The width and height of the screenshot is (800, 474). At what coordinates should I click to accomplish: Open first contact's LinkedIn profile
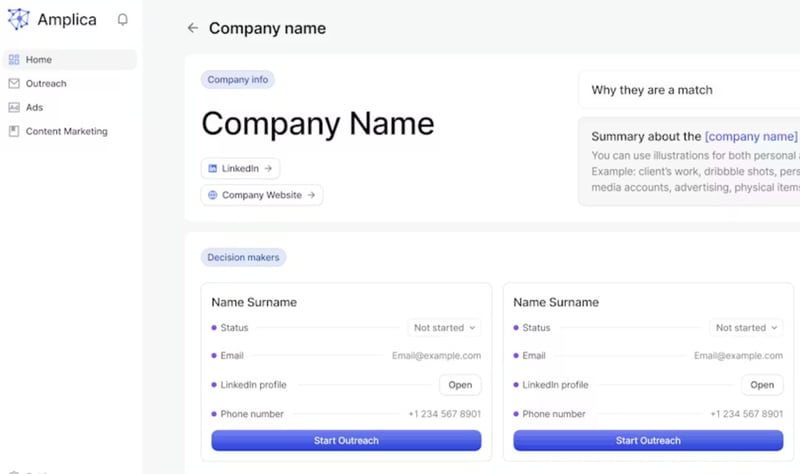point(460,385)
